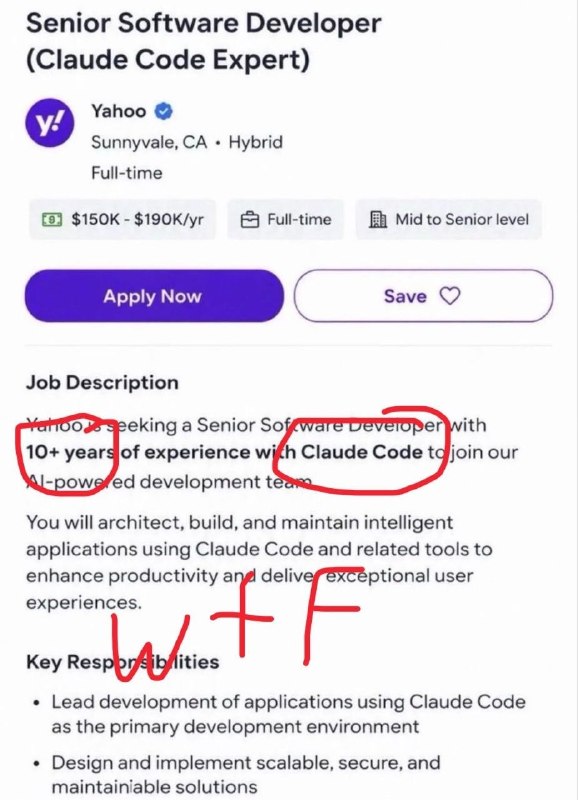Click the blue verified badge next to Yahoo
Viewport: 578px width, 800px height.
click(163, 111)
